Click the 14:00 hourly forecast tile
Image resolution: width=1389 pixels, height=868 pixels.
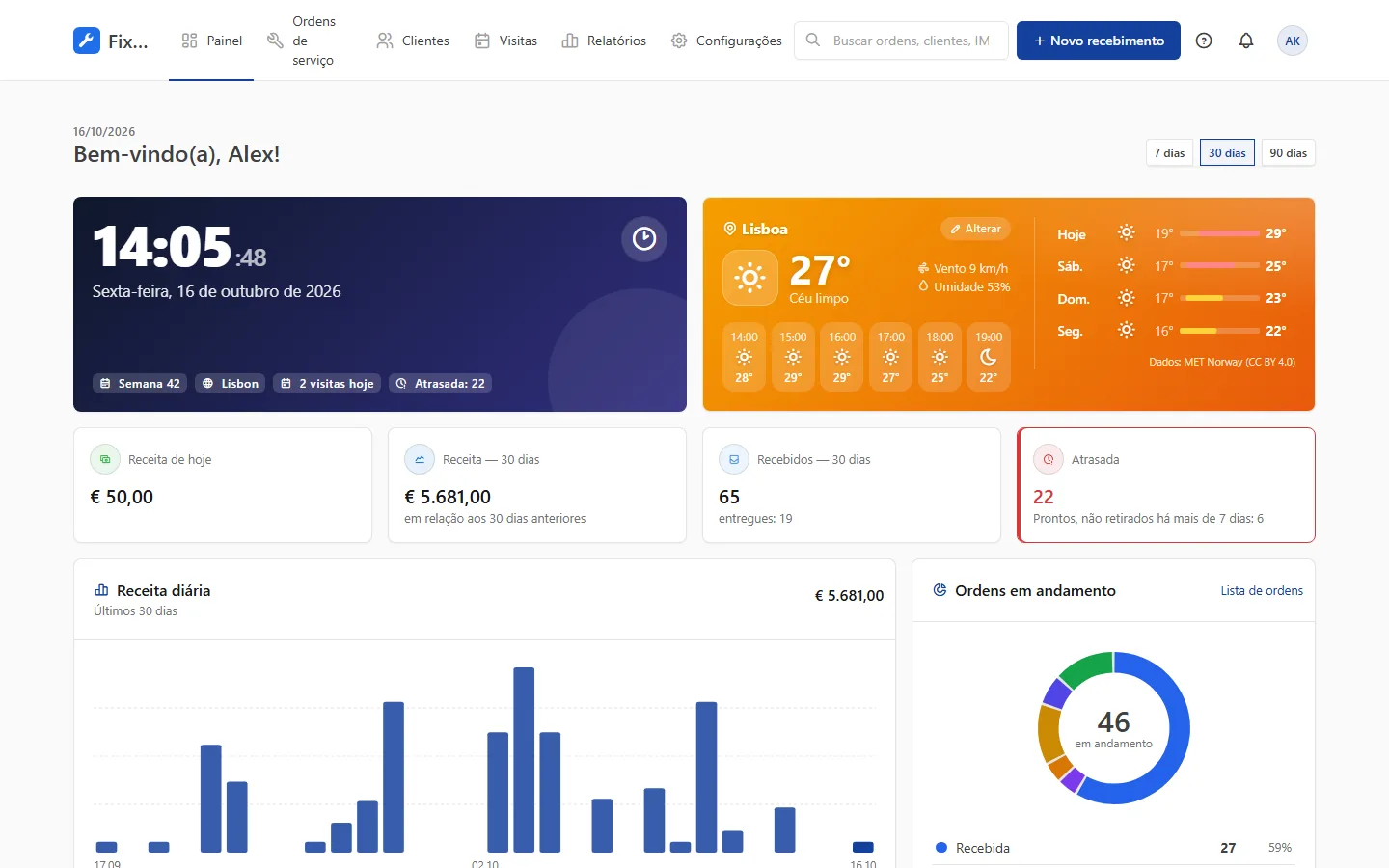(744, 357)
